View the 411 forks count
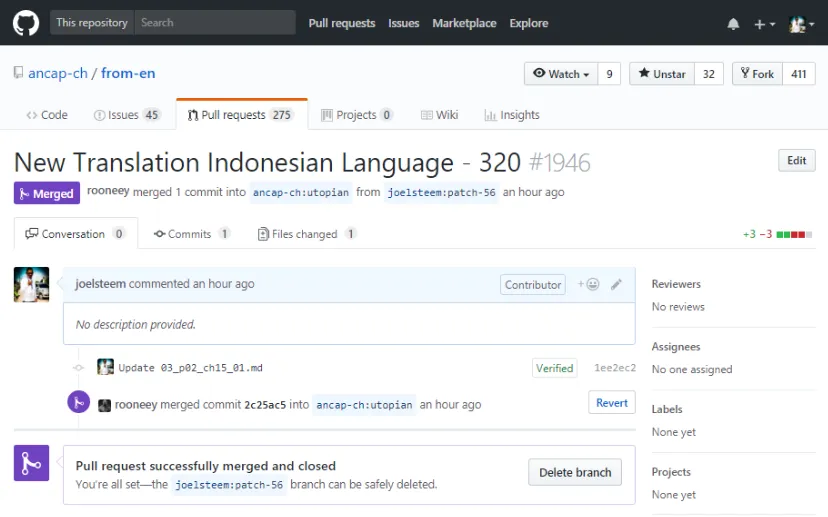Viewport: 828px width, 517px height. (798, 74)
